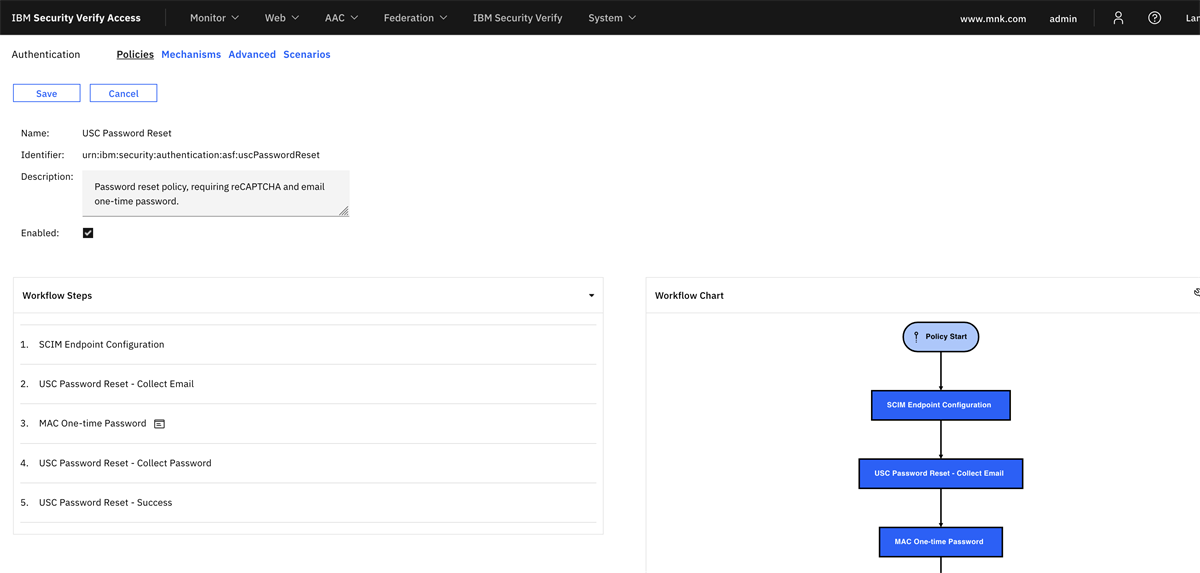Collapse the Workflow Steps panel arrow

click(x=591, y=296)
